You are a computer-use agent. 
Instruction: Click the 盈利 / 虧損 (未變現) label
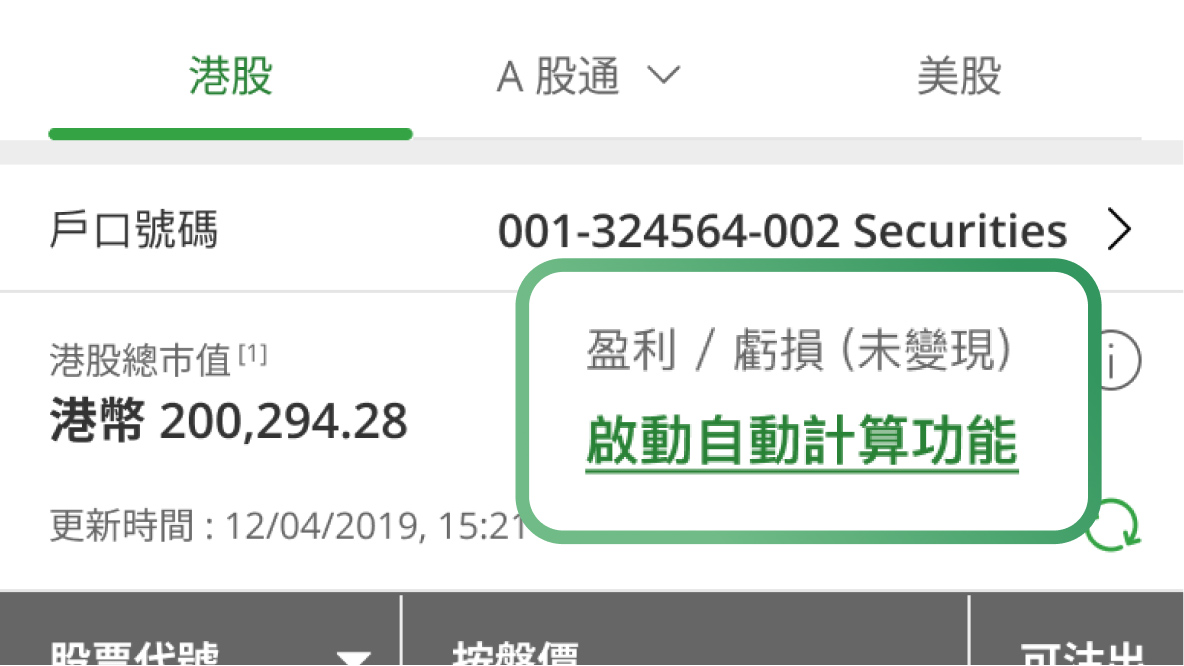pyautogui.click(x=799, y=350)
